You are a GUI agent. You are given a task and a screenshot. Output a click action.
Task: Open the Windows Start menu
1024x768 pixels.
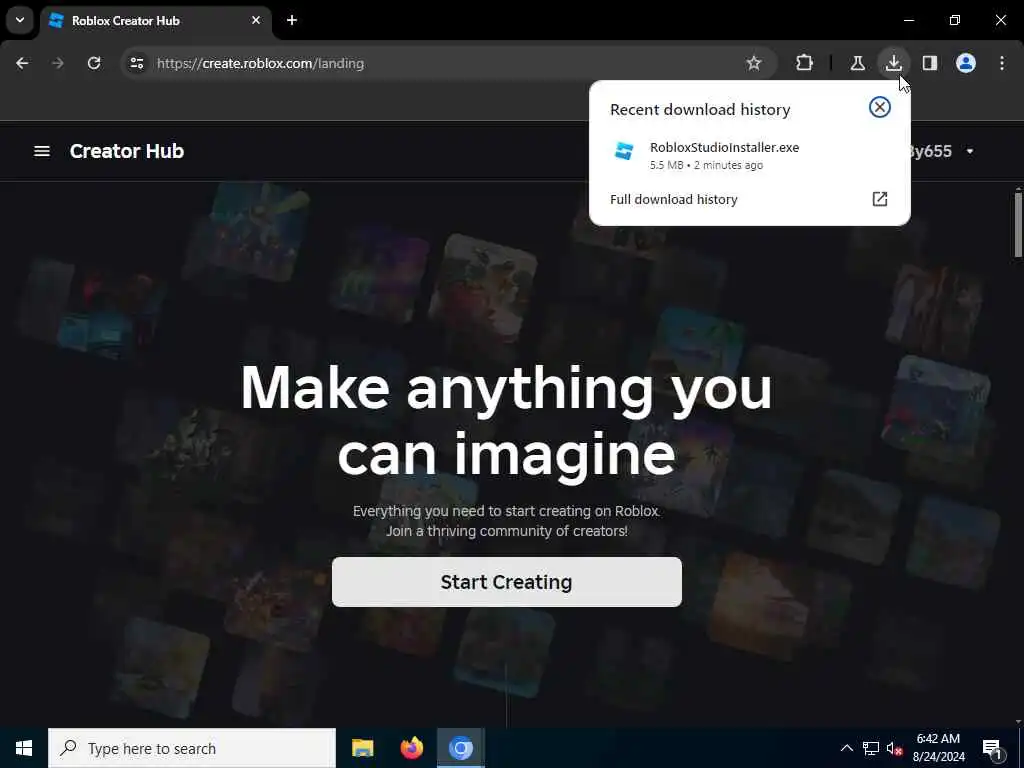[x=24, y=748]
